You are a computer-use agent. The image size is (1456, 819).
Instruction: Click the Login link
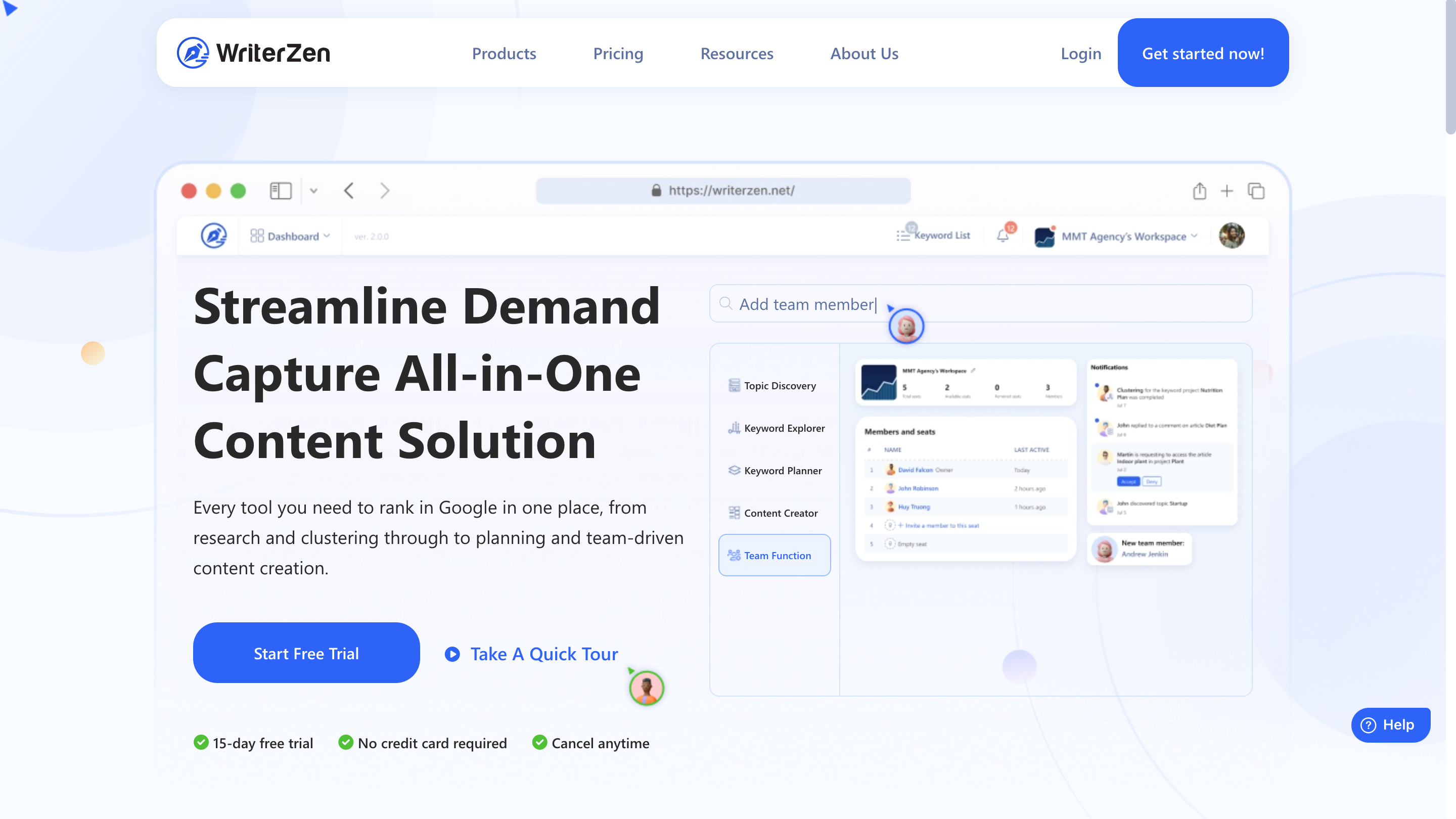[1081, 53]
